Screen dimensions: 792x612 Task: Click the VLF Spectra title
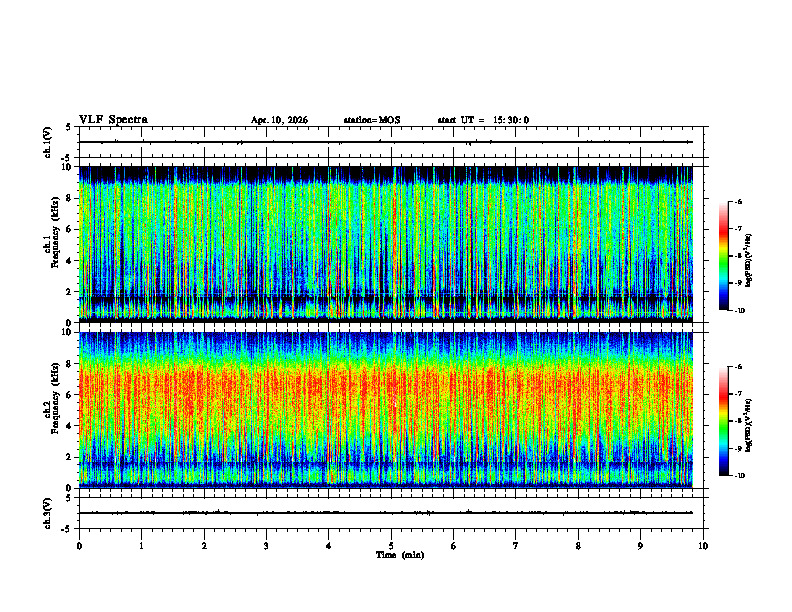point(113,120)
